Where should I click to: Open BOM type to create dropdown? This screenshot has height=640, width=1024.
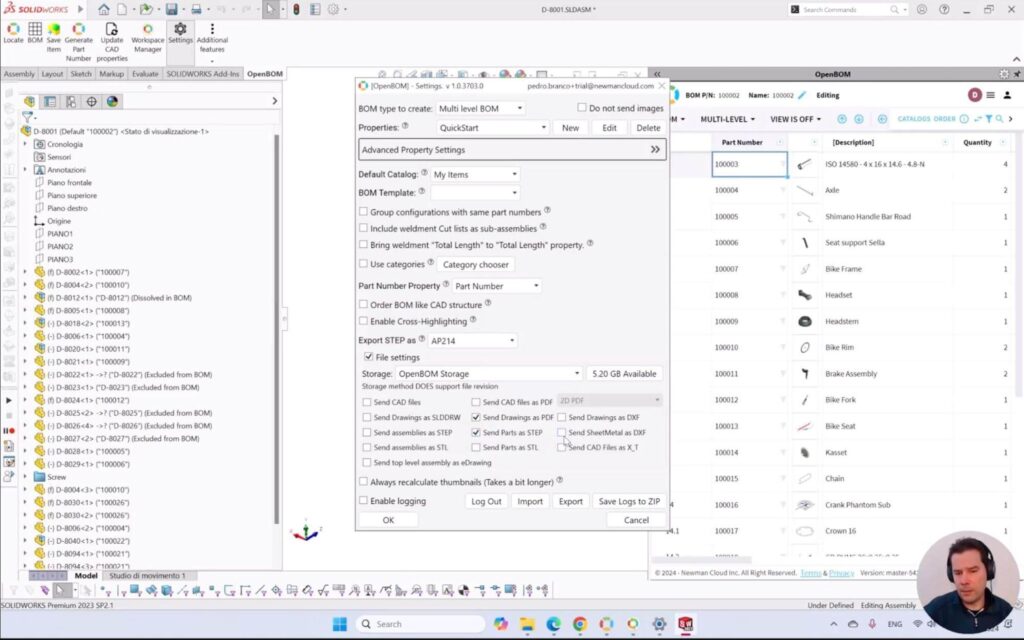pyautogui.click(x=480, y=108)
